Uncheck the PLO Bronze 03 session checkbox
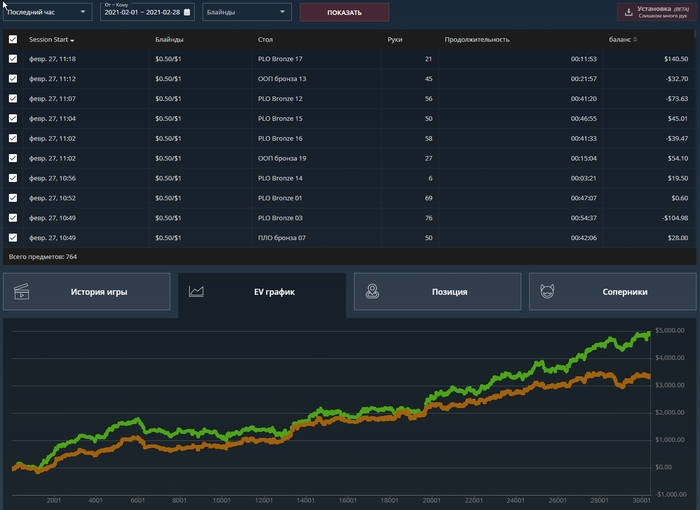 pos(13,218)
